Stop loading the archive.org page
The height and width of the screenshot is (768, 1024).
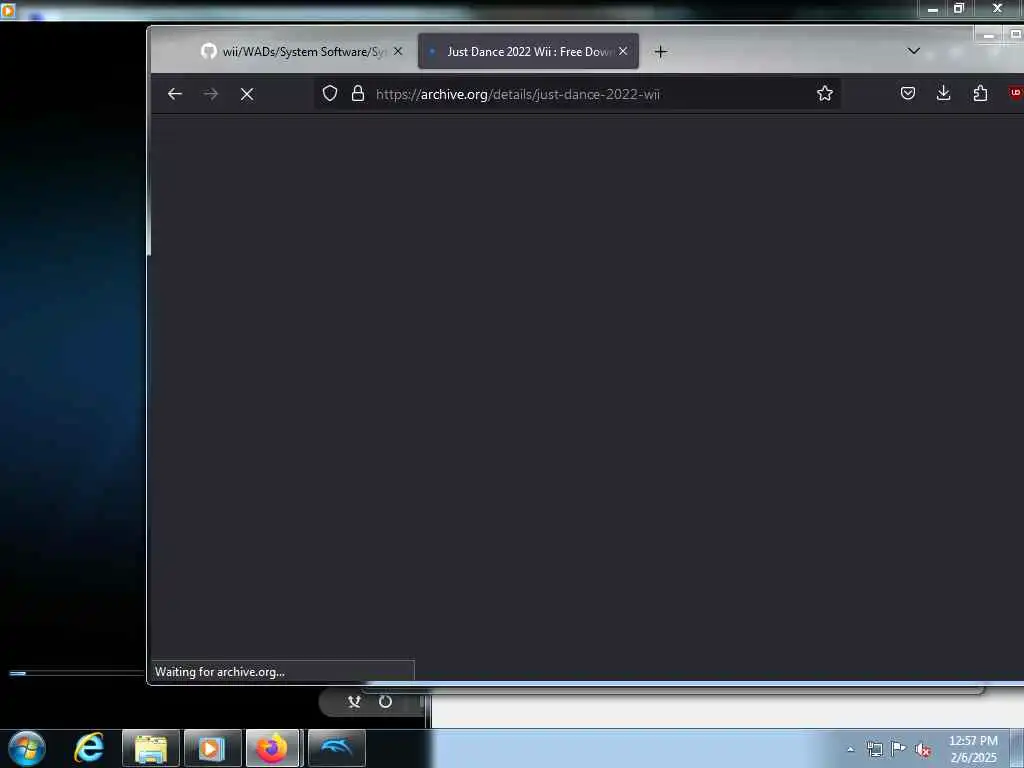pos(246,94)
